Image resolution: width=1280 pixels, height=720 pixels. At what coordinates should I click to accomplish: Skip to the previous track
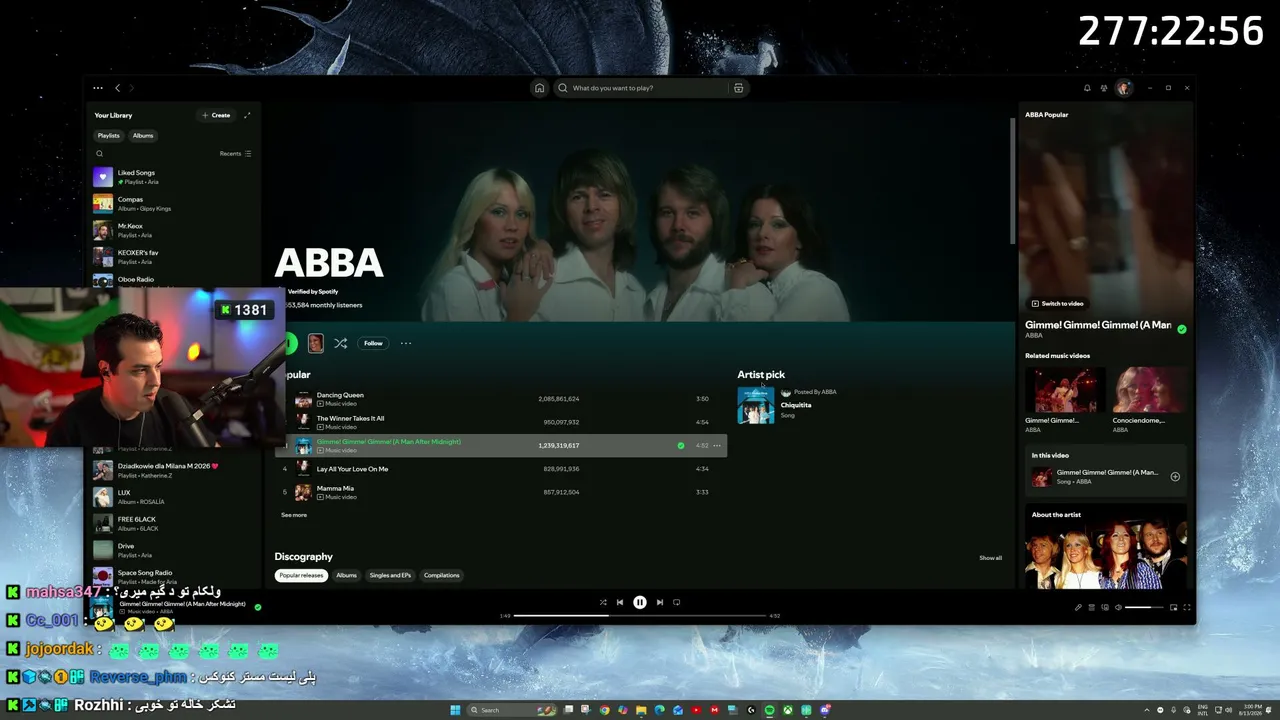click(620, 602)
